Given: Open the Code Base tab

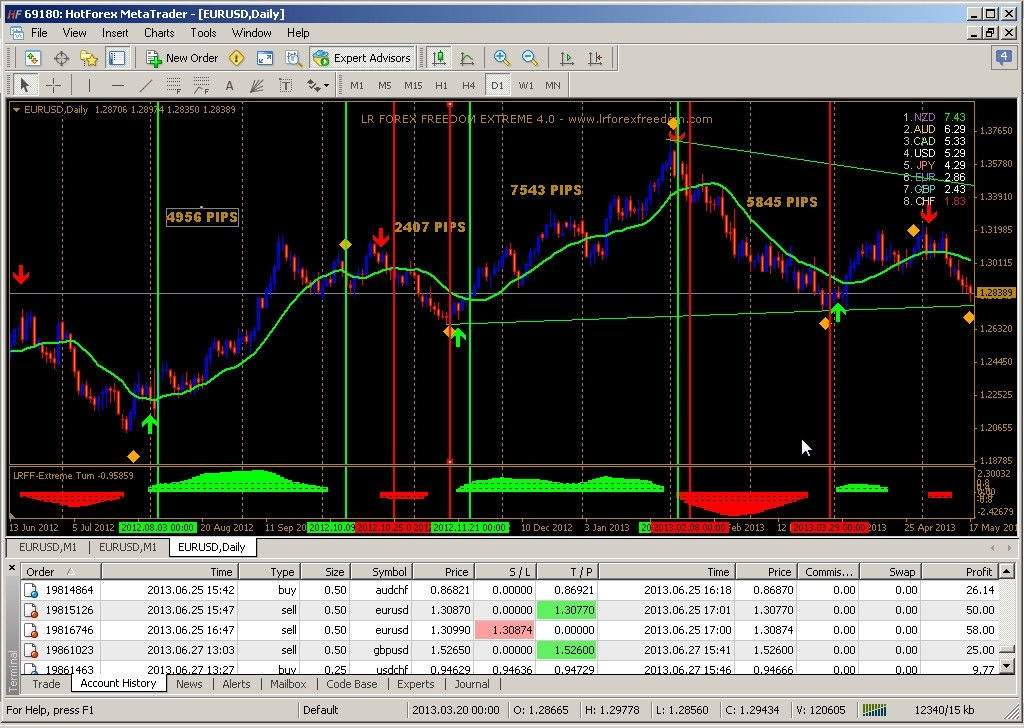Looking at the screenshot, I should coord(351,684).
